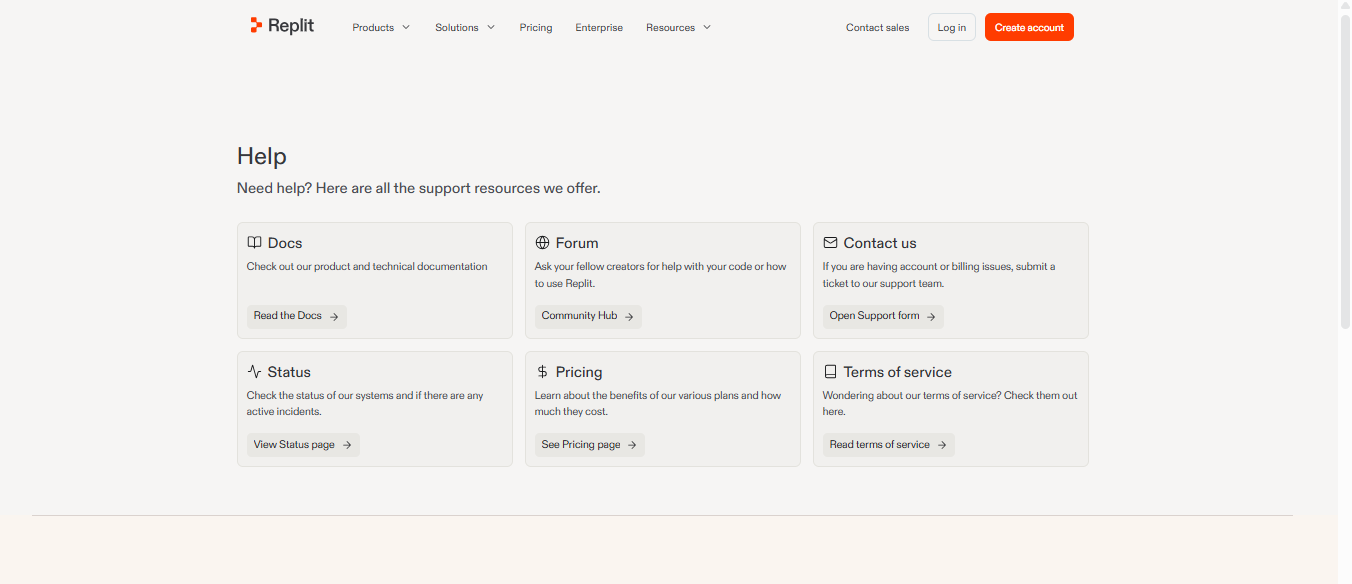Click the Replit logo icon
1352x584 pixels.
tap(256, 26)
